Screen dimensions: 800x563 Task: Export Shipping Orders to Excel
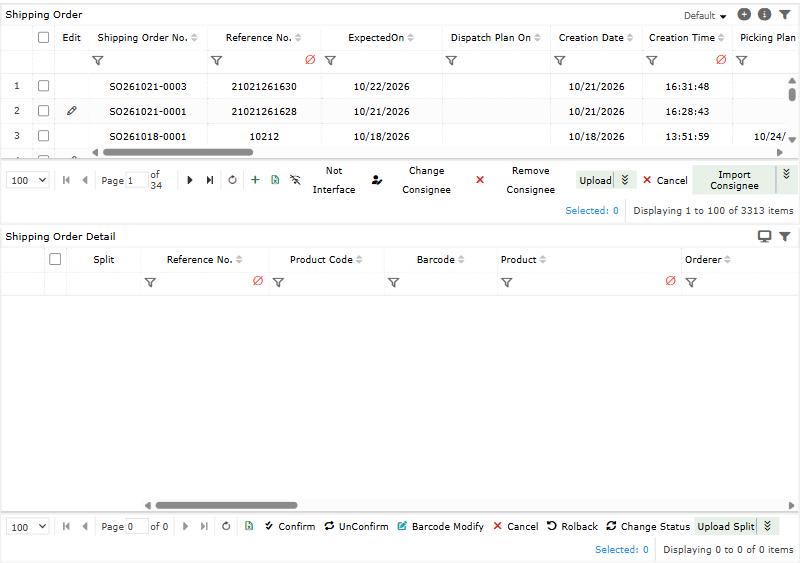[275, 180]
